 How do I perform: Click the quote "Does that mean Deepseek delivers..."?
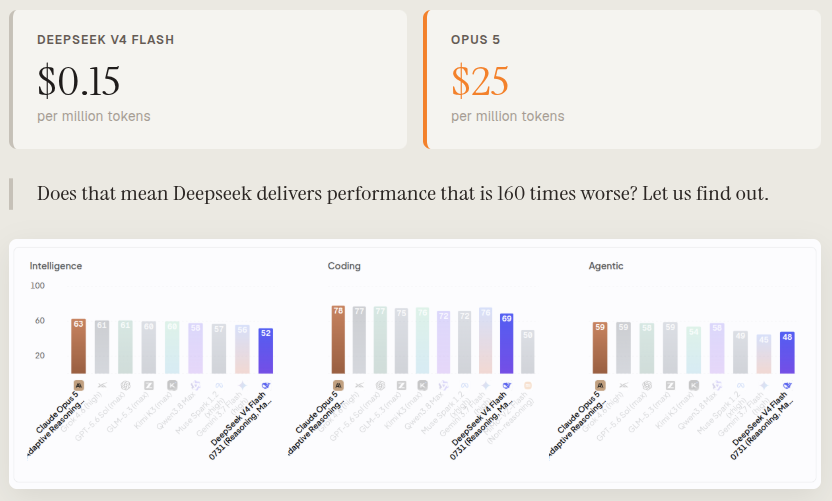coord(403,194)
